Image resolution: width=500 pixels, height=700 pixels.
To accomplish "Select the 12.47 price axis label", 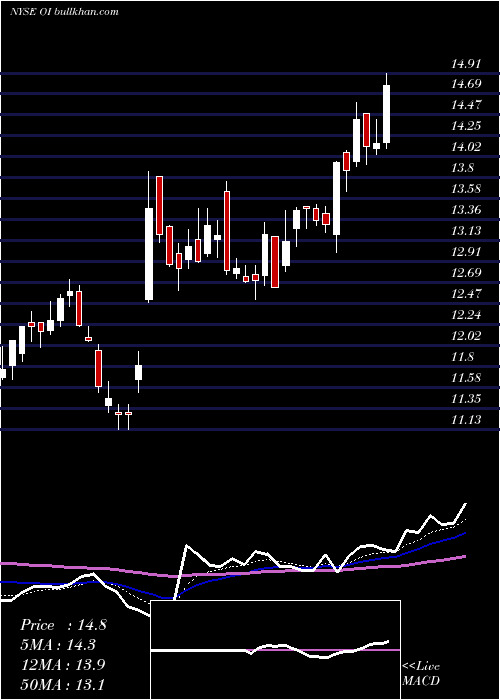I will [466, 293].
